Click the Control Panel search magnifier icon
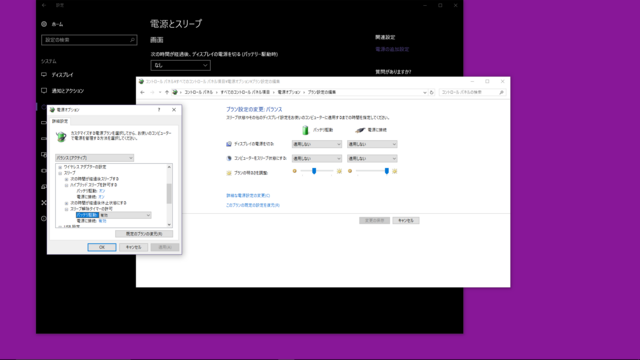The height and width of the screenshot is (360, 640). [x=501, y=92]
